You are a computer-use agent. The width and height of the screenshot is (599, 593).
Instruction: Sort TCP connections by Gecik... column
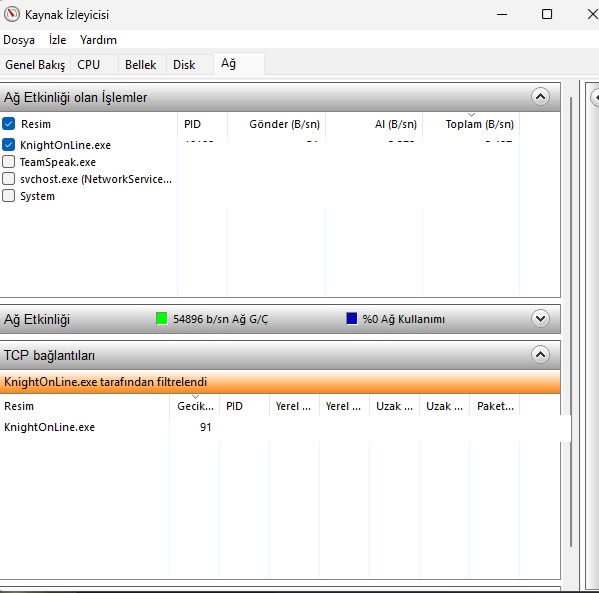pos(195,406)
